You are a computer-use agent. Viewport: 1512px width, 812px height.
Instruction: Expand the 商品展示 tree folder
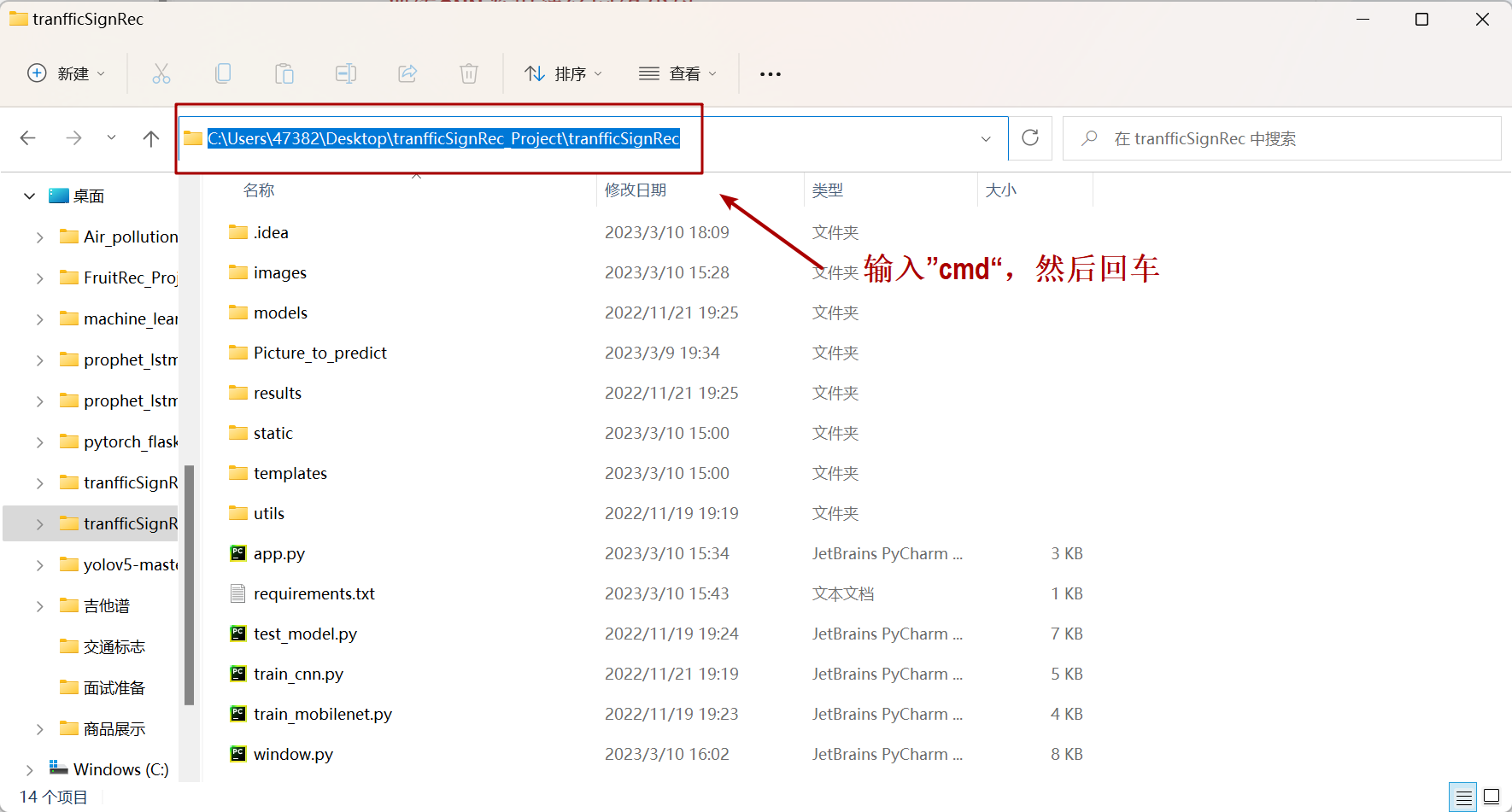click(39, 729)
